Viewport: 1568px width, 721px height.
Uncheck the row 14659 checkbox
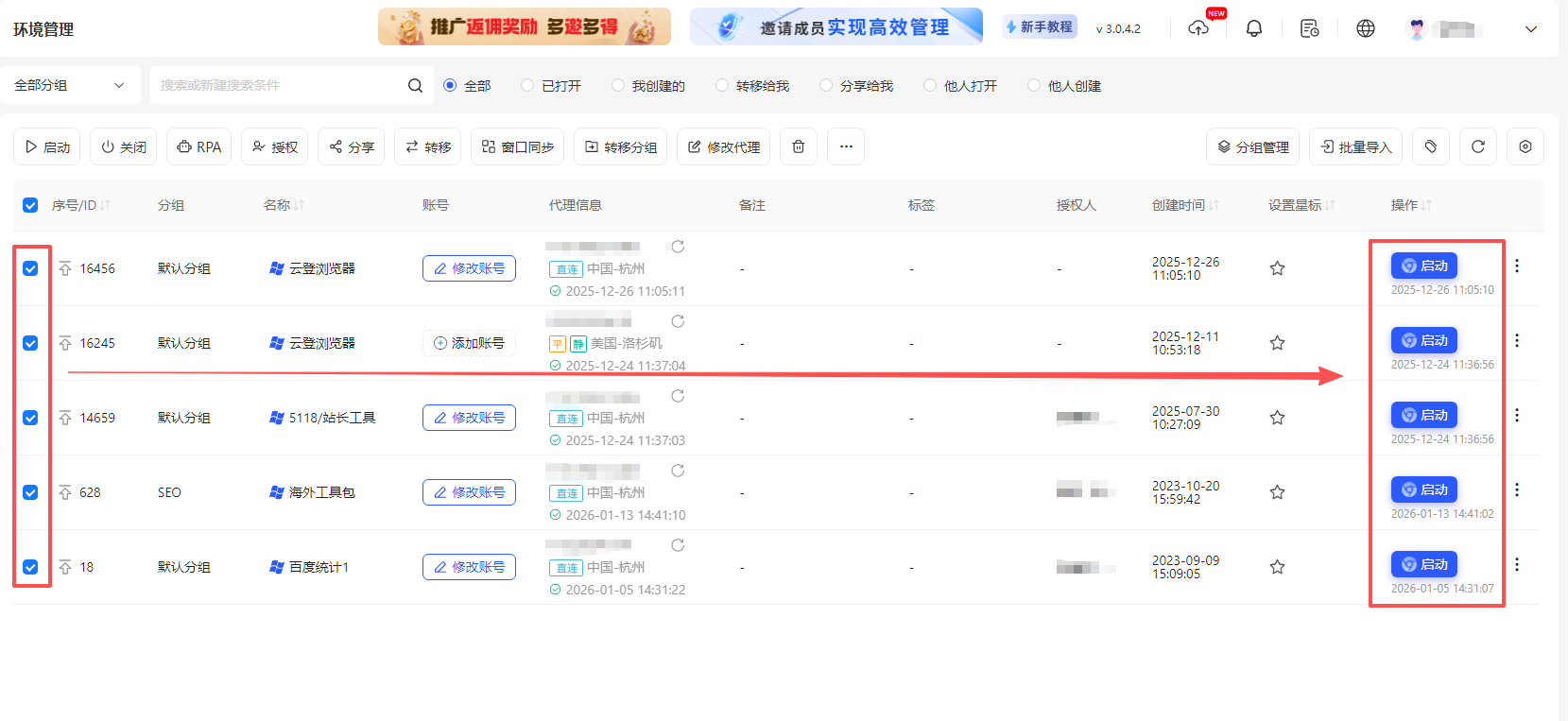[x=30, y=418]
